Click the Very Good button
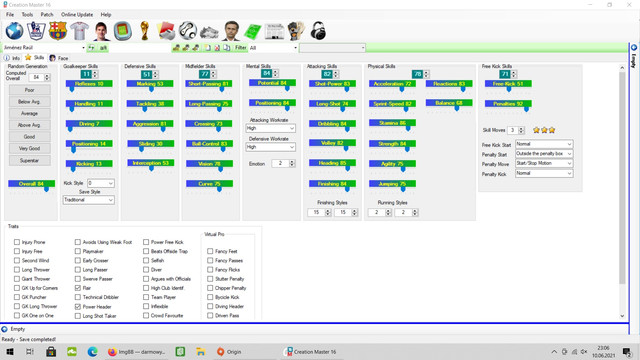Viewport: 640px width, 360px height. [29, 149]
